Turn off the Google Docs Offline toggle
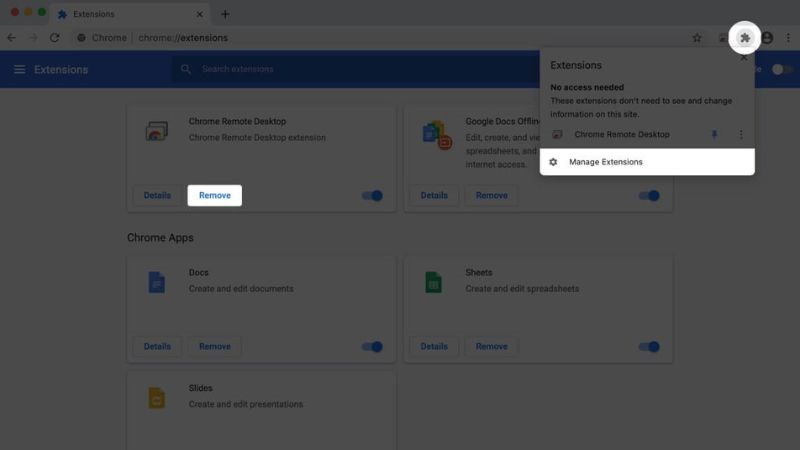 click(x=649, y=196)
